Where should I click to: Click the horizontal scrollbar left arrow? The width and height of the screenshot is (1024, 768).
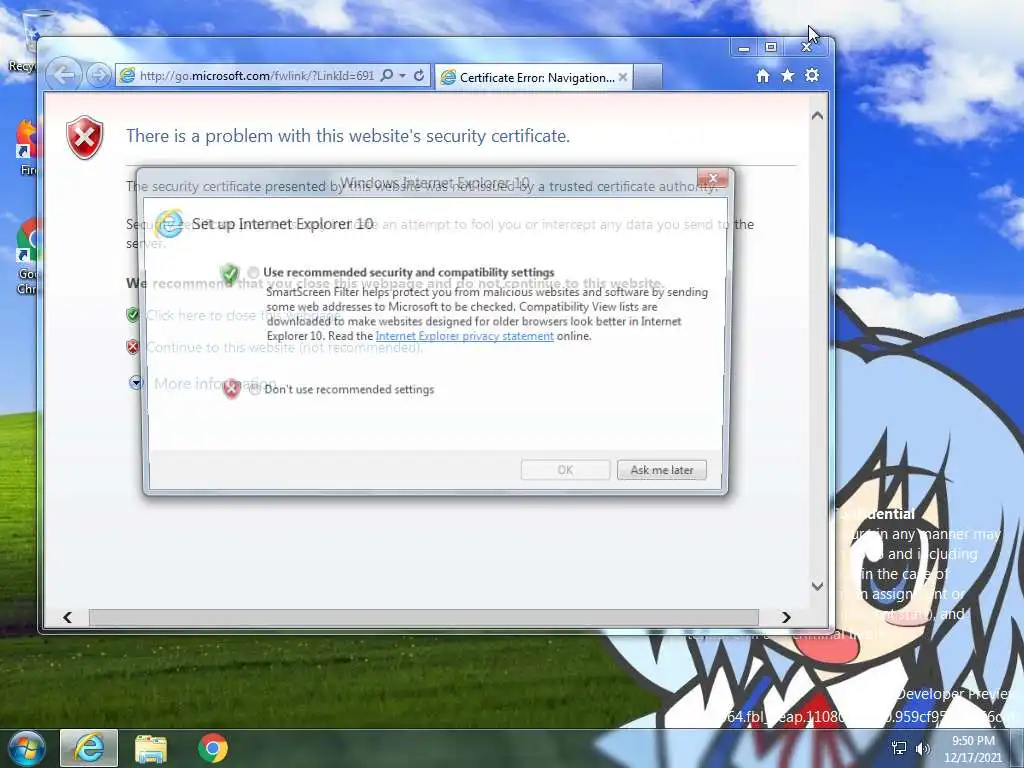click(x=67, y=617)
